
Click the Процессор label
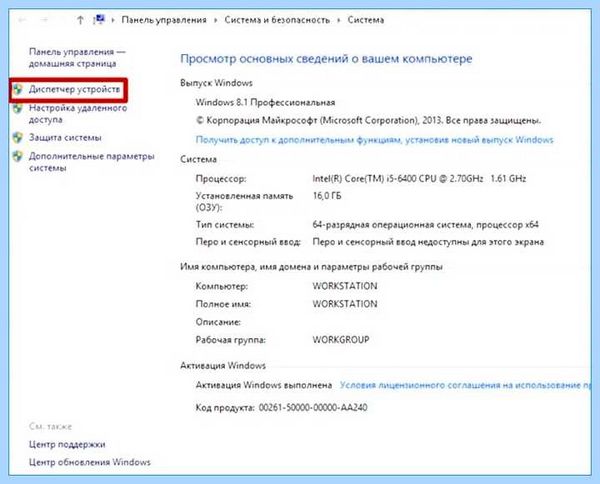tap(221, 179)
